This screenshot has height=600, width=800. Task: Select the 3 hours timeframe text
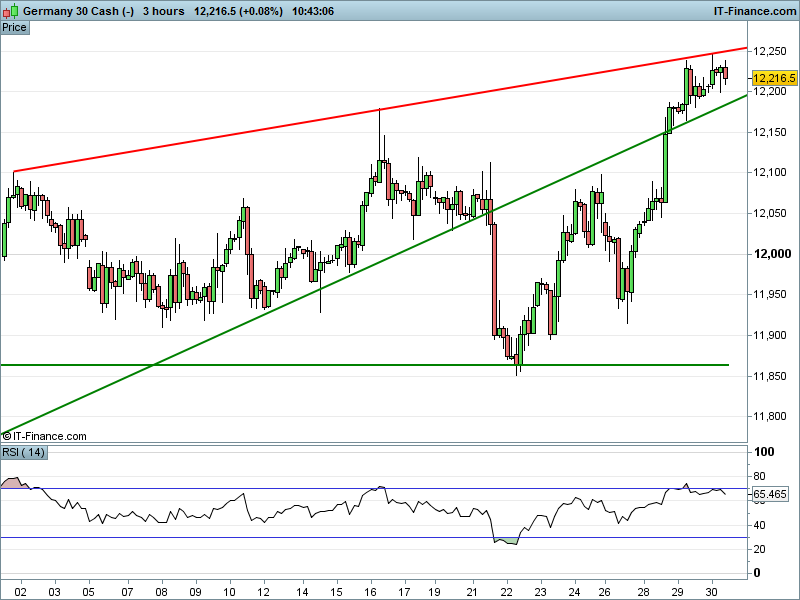click(x=163, y=11)
